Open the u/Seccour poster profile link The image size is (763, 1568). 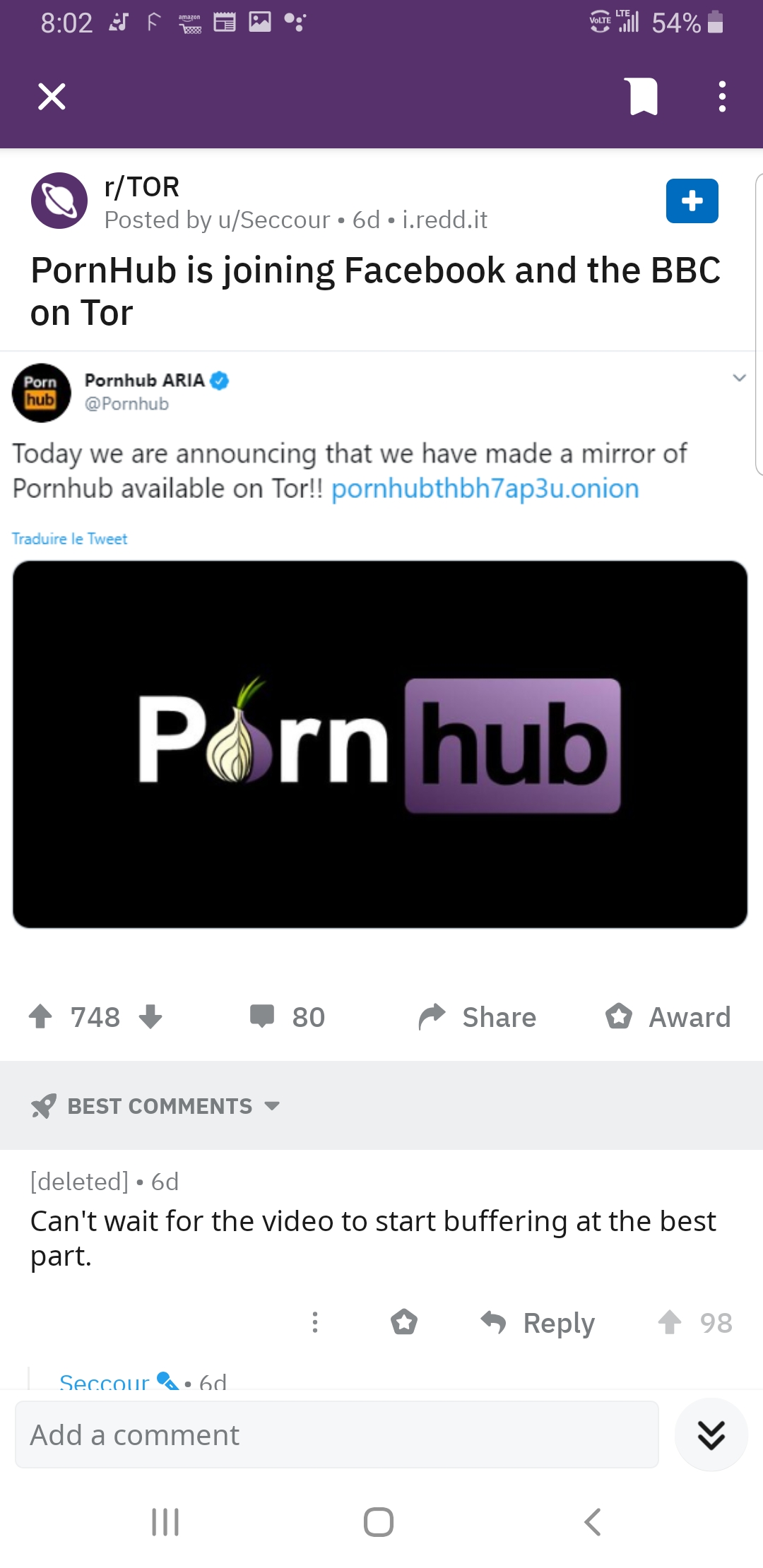tap(274, 220)
